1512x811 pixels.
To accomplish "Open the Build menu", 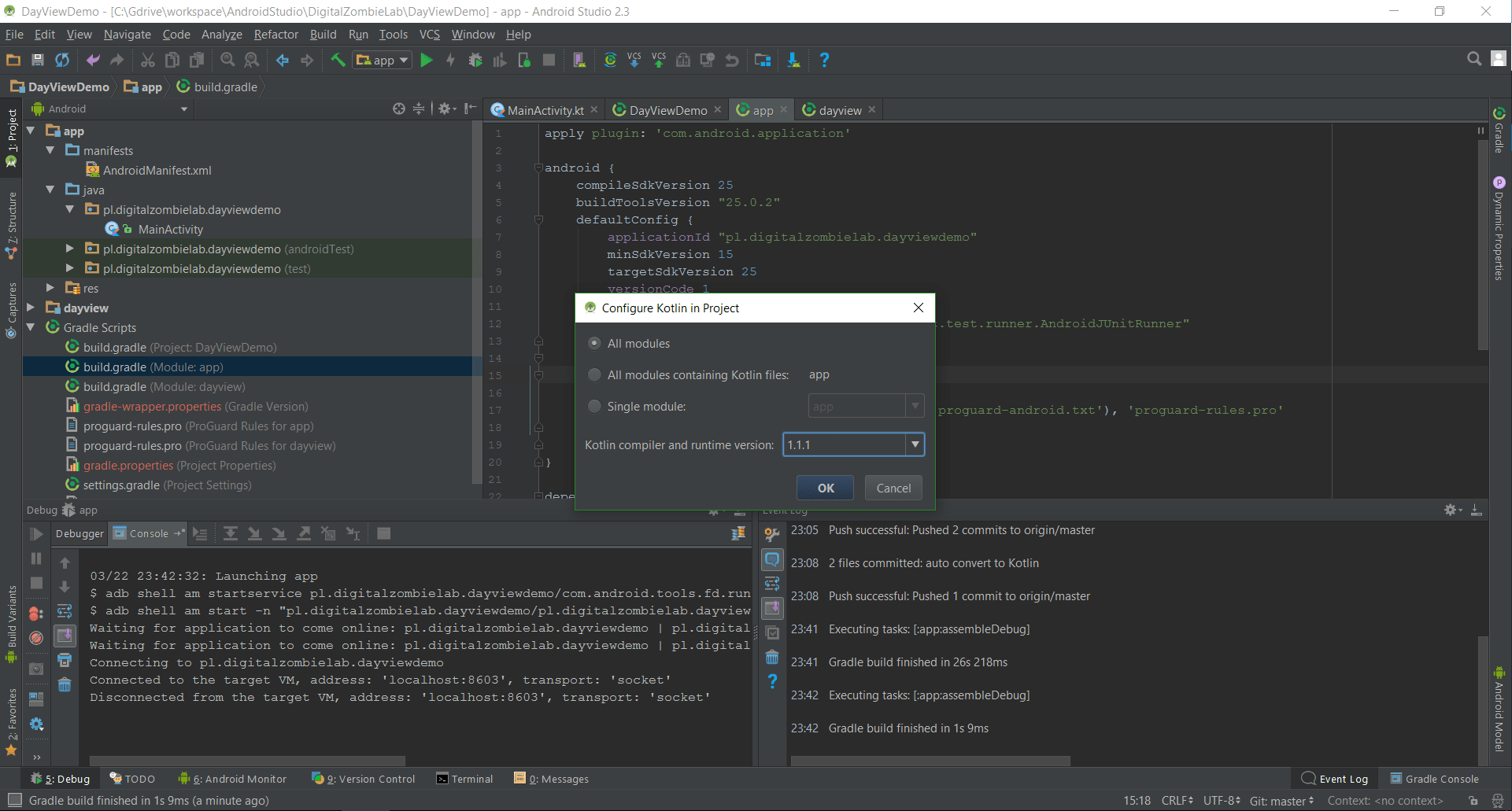I will point(323,35).
